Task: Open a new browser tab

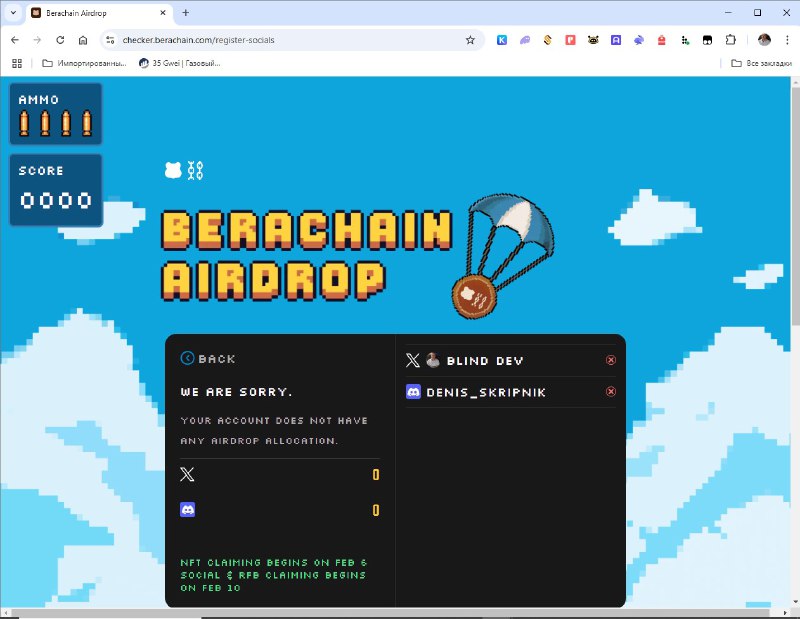Action: 186,13
